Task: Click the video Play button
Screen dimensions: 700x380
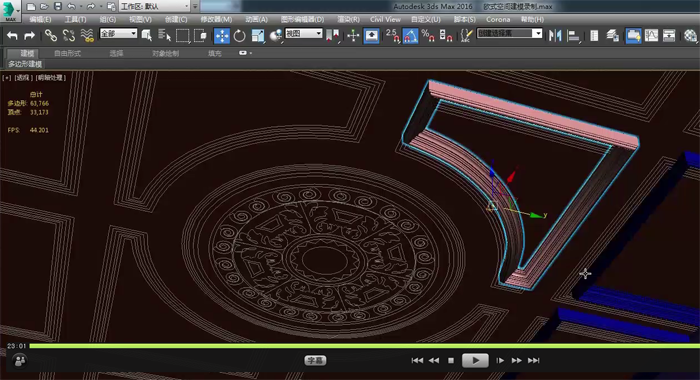Action: pyautogui.click(x=475, y=360)
